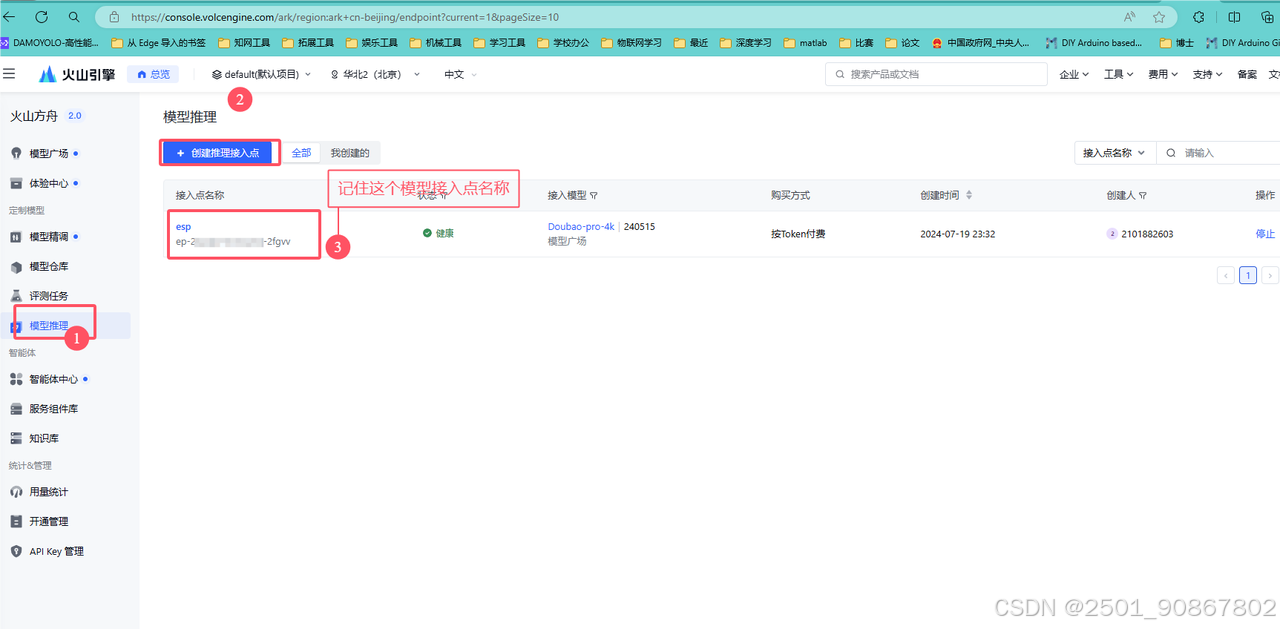
Task: Filter by 创建人 funnel icon
Action: tap(1143, 196)
